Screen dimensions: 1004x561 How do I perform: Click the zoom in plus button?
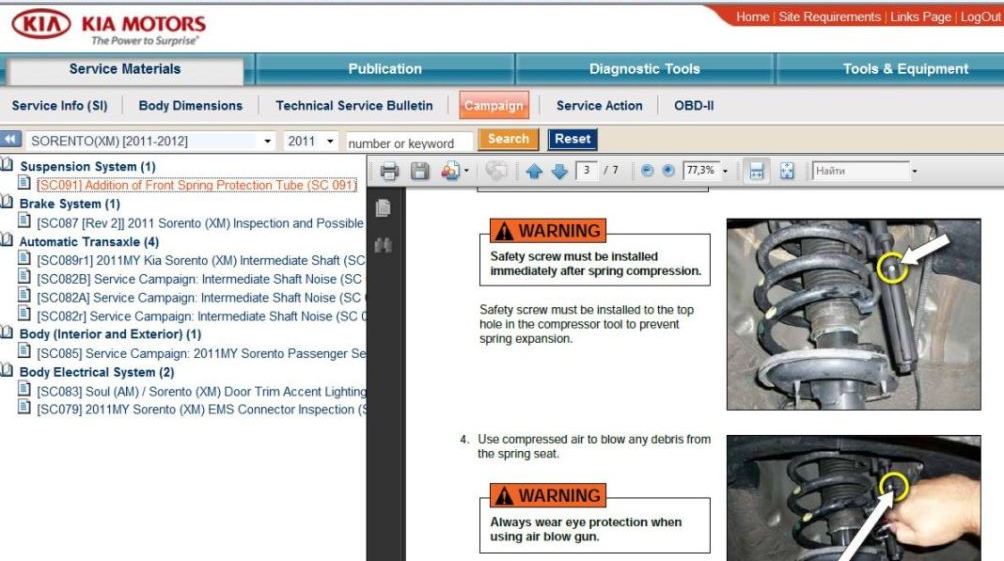(668, 171)
